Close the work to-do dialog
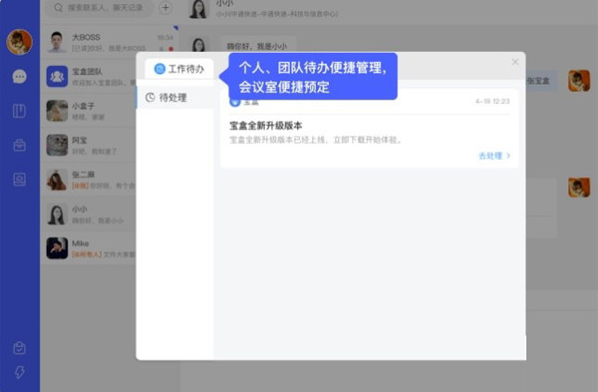This screenshot has width=598, height=392. click(x=515, y=62)
